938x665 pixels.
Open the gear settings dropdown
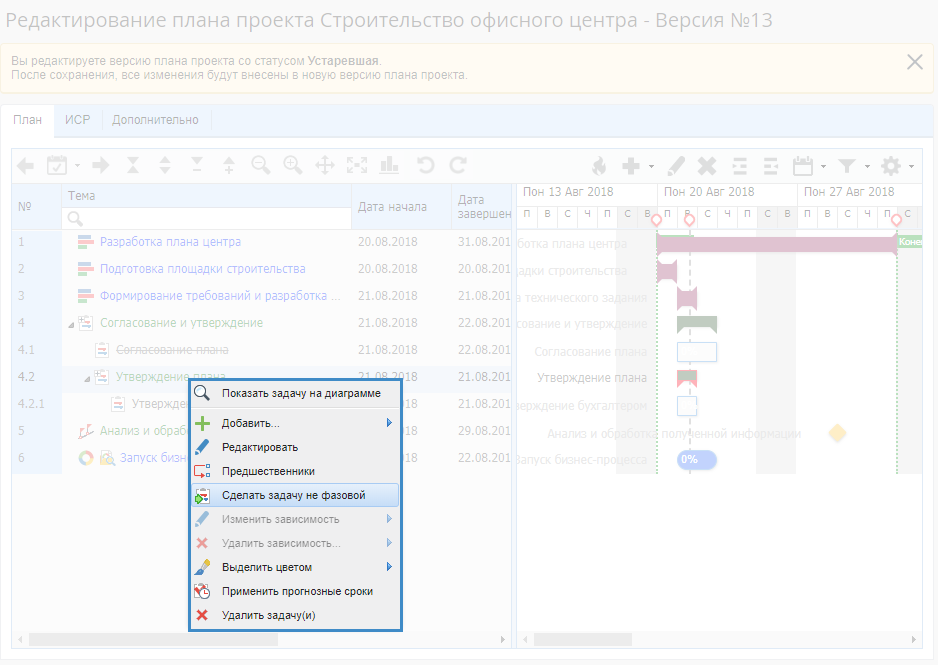pos(896,166)
